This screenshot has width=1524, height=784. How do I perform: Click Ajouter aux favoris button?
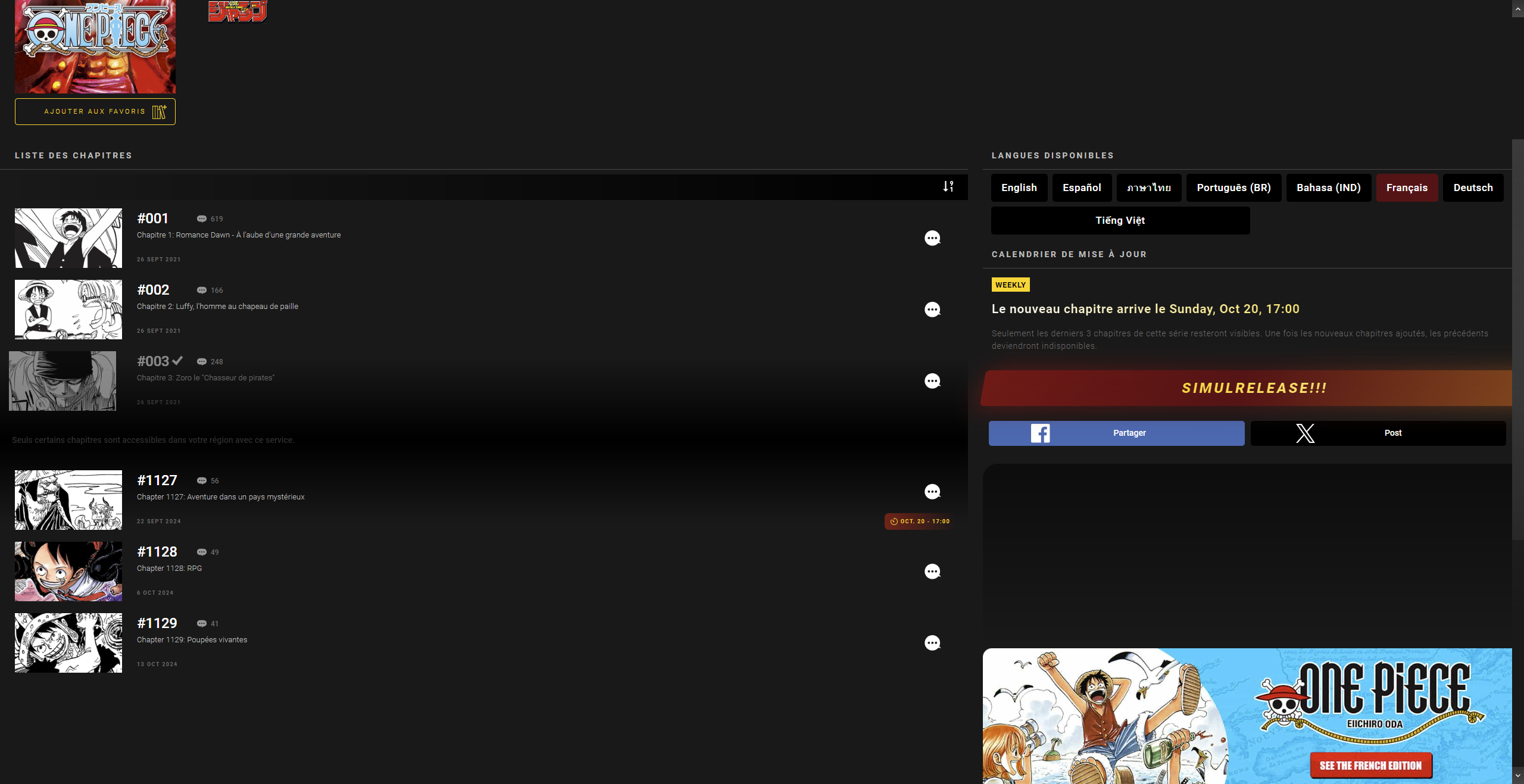95,112
